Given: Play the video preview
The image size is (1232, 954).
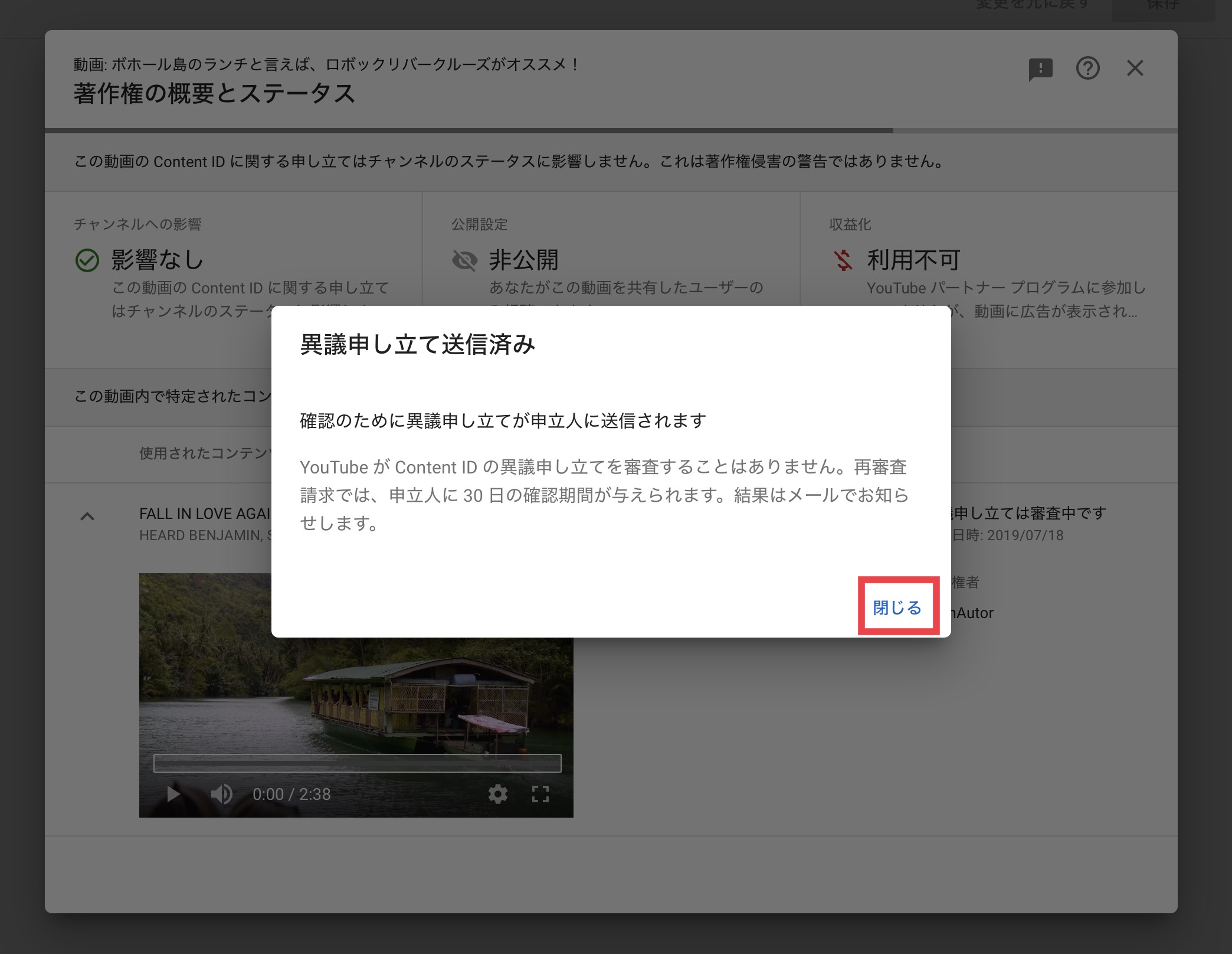Looking at the screenshot, I should click(x=173, y=794).
